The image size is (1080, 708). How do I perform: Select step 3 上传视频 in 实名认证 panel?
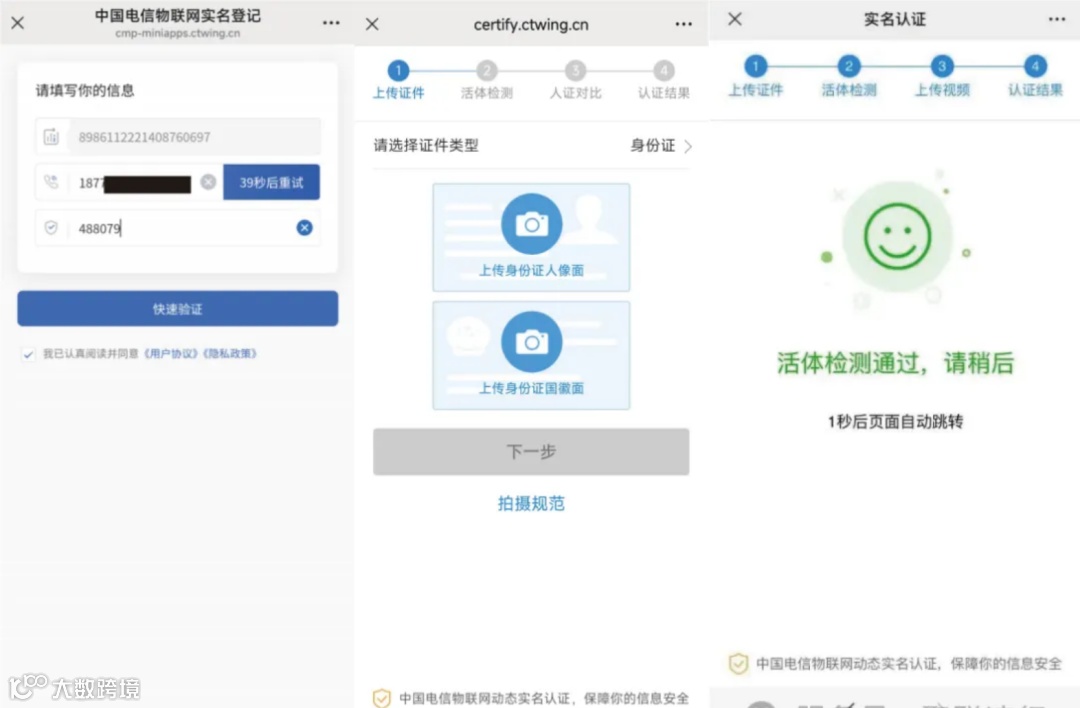point(942,76)
